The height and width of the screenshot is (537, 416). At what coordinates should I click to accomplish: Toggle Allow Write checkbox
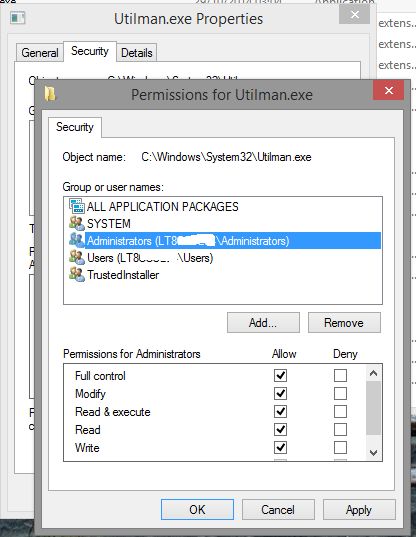point(280,447)
